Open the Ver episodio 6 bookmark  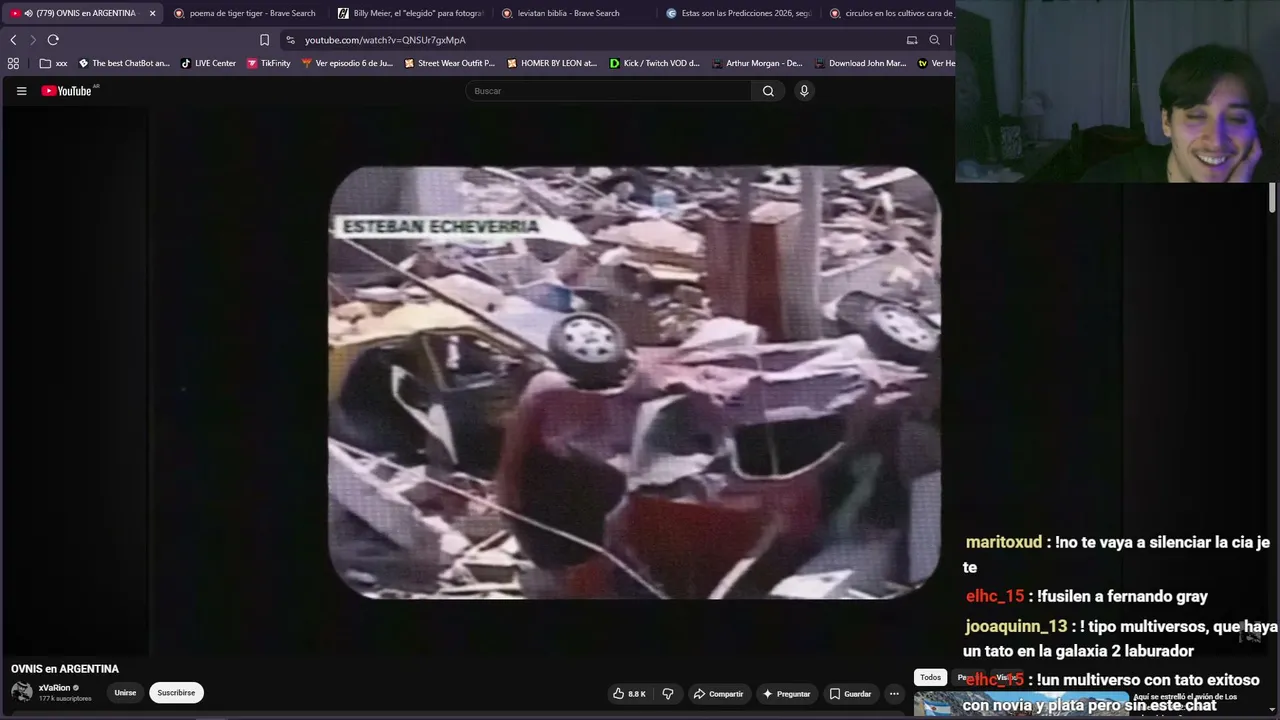tap(347, 63)
